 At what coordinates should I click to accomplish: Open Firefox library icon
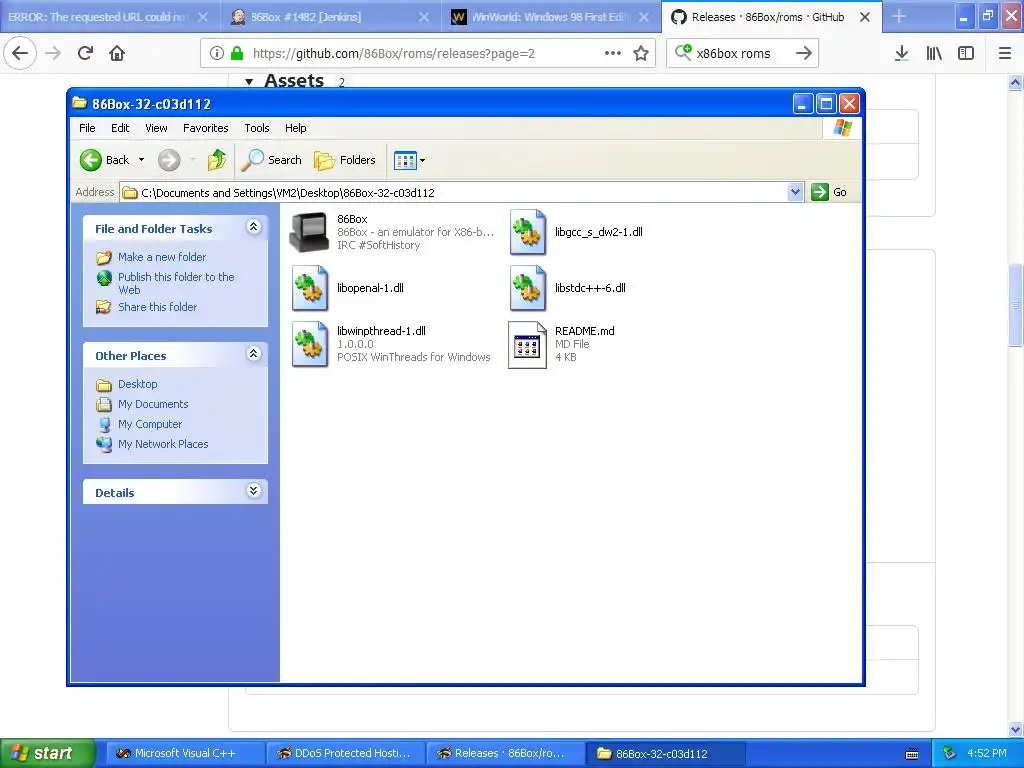pos(934,54)
